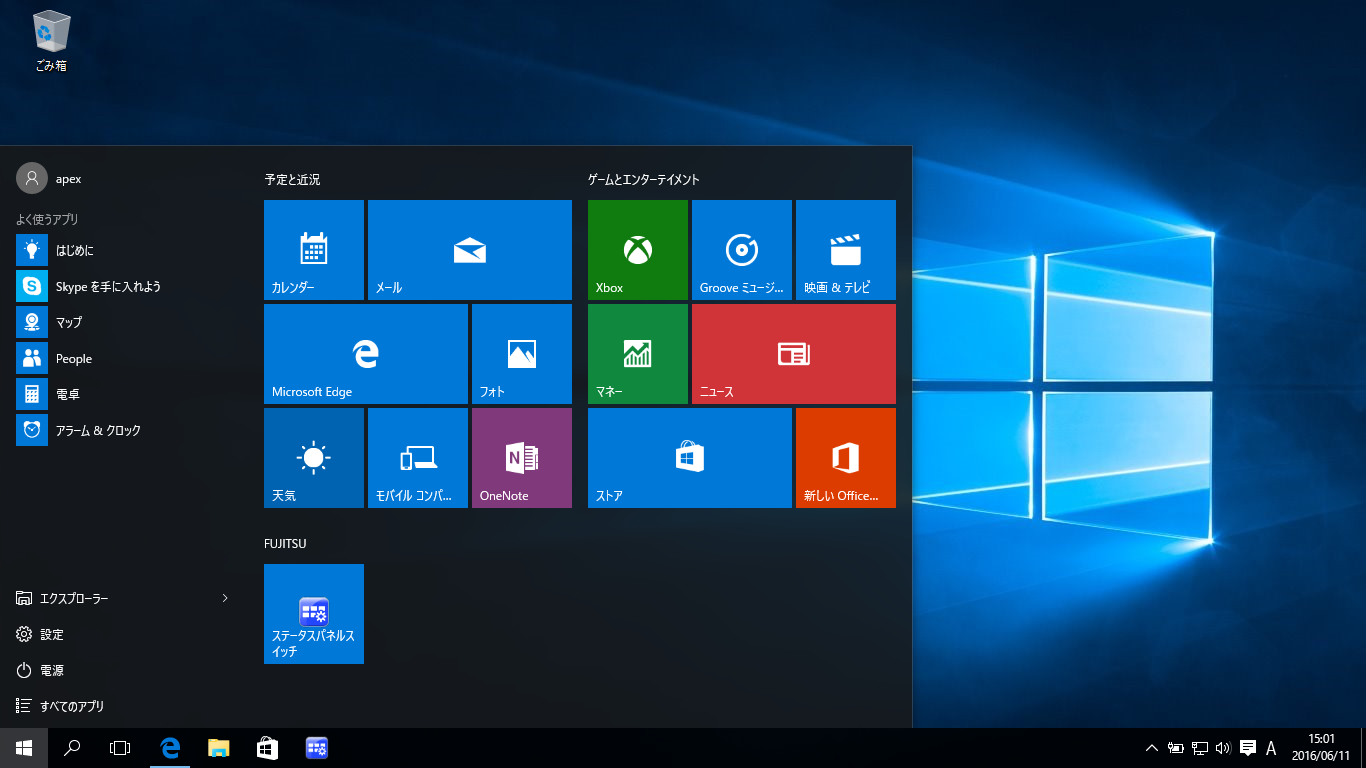Launch the Microsoft Edge tile
Screen dimensions: 1366x768
pos(366,354)
